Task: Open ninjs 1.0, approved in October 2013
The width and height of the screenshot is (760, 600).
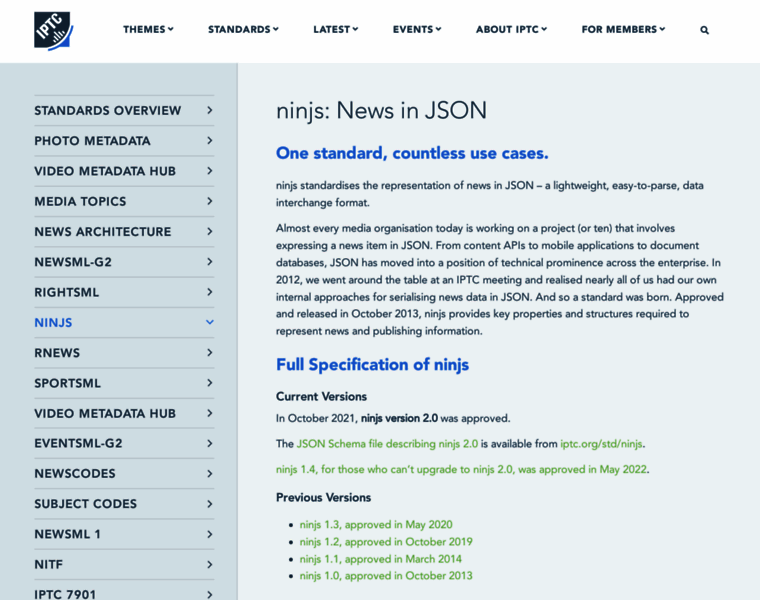Action: click(x=386, y=576)
